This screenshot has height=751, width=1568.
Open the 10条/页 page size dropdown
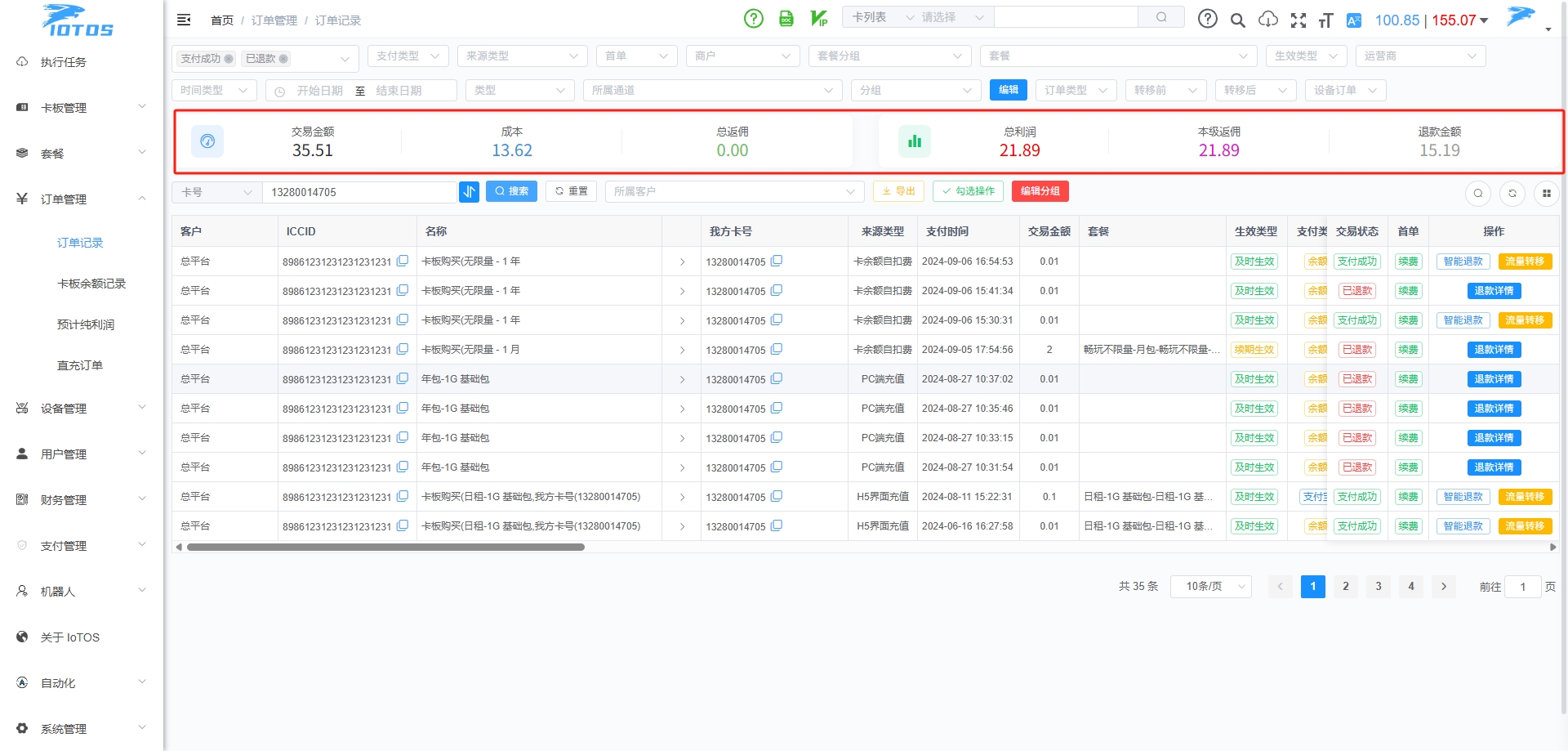1211,586
